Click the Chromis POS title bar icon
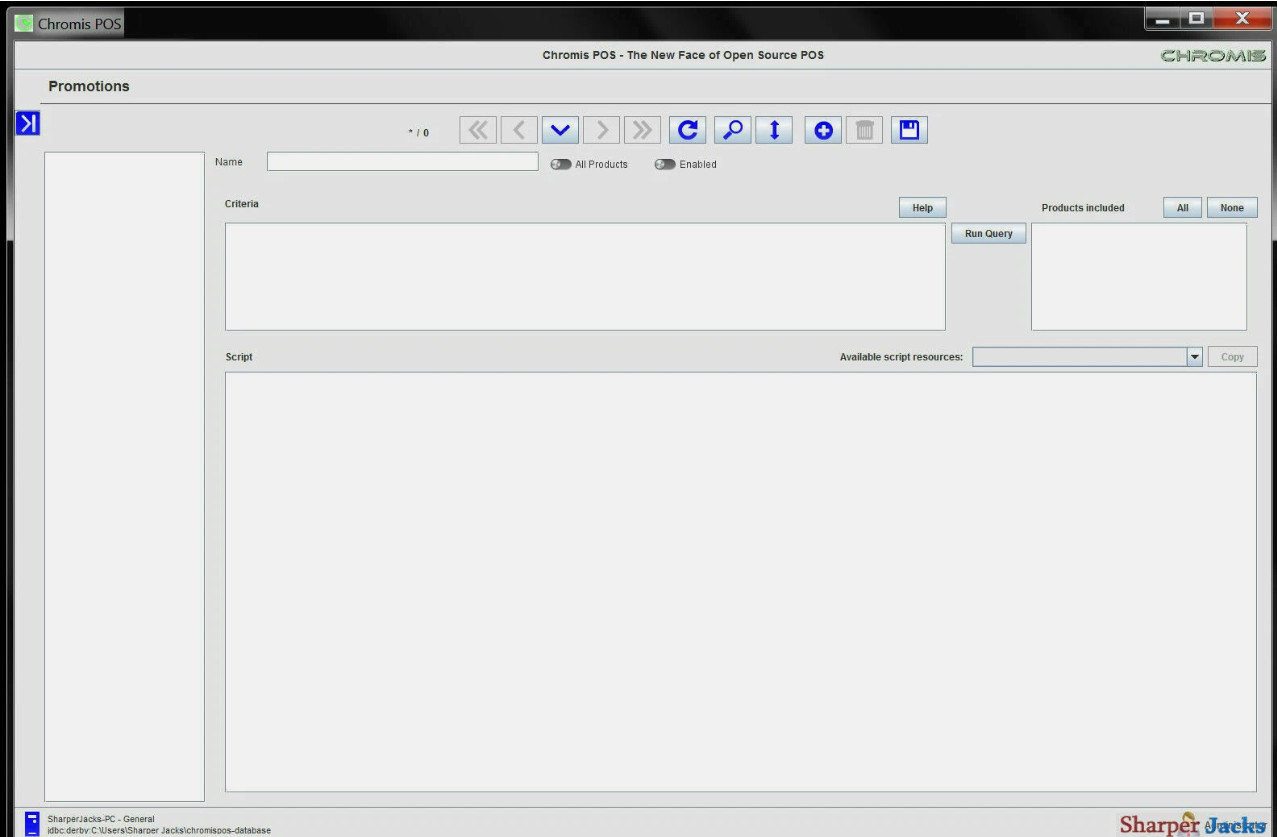Screen dimensions: 1277x837 click(x=24, y=23)
